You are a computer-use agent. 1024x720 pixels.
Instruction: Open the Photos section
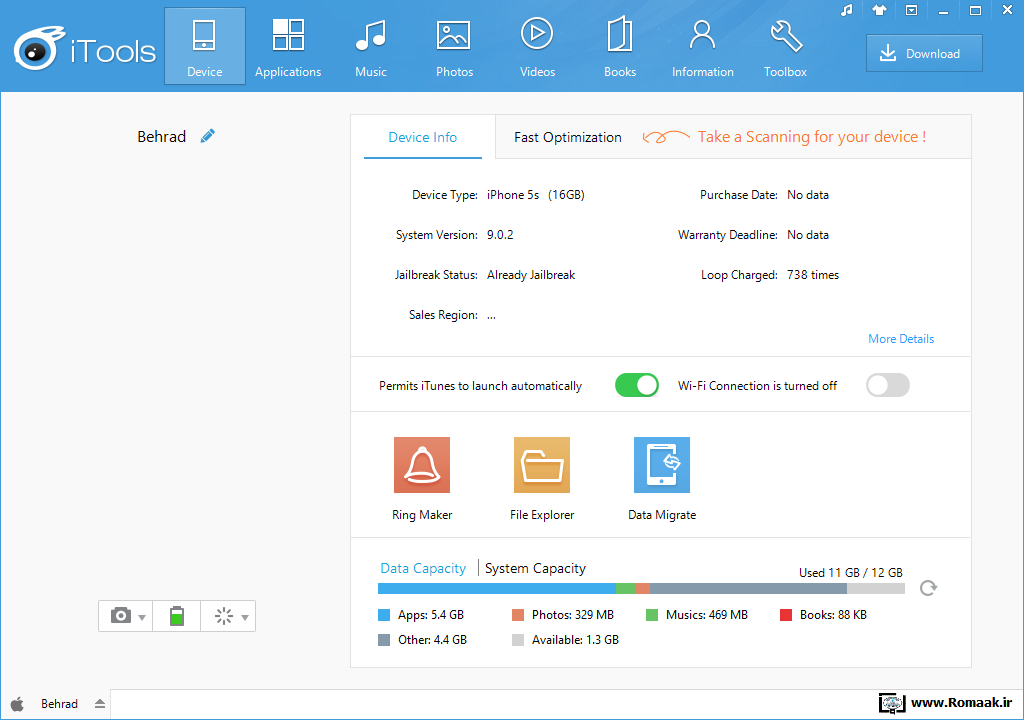(454, 46)
